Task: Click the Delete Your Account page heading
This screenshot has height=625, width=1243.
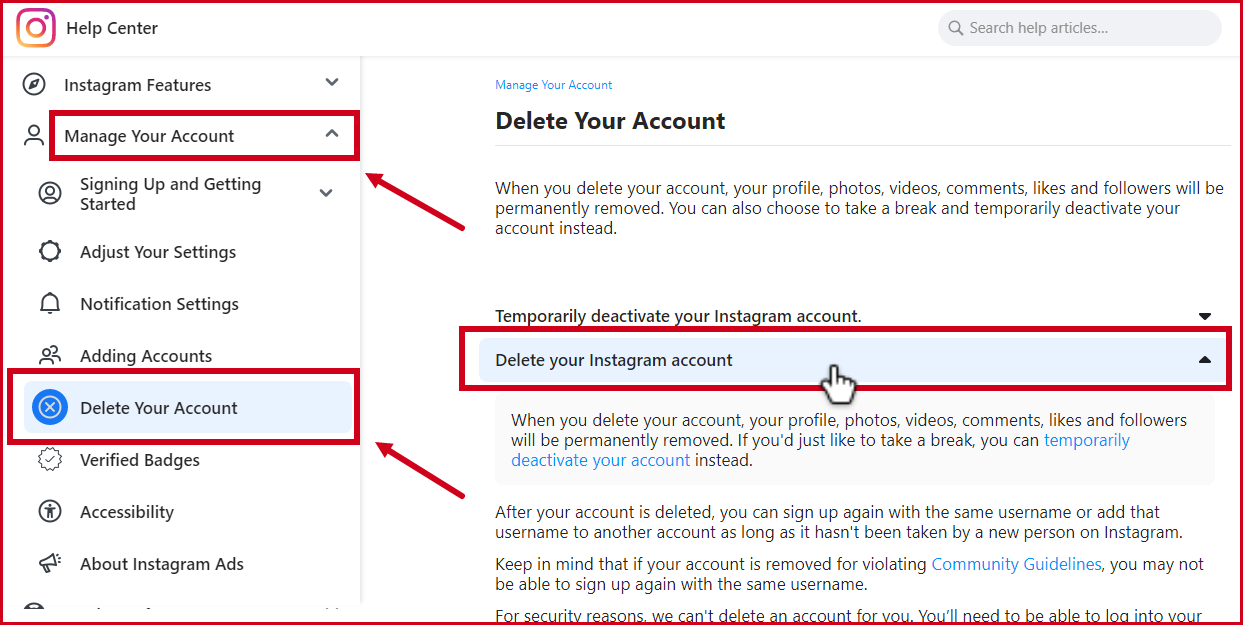Action: [x=610, y=121]
